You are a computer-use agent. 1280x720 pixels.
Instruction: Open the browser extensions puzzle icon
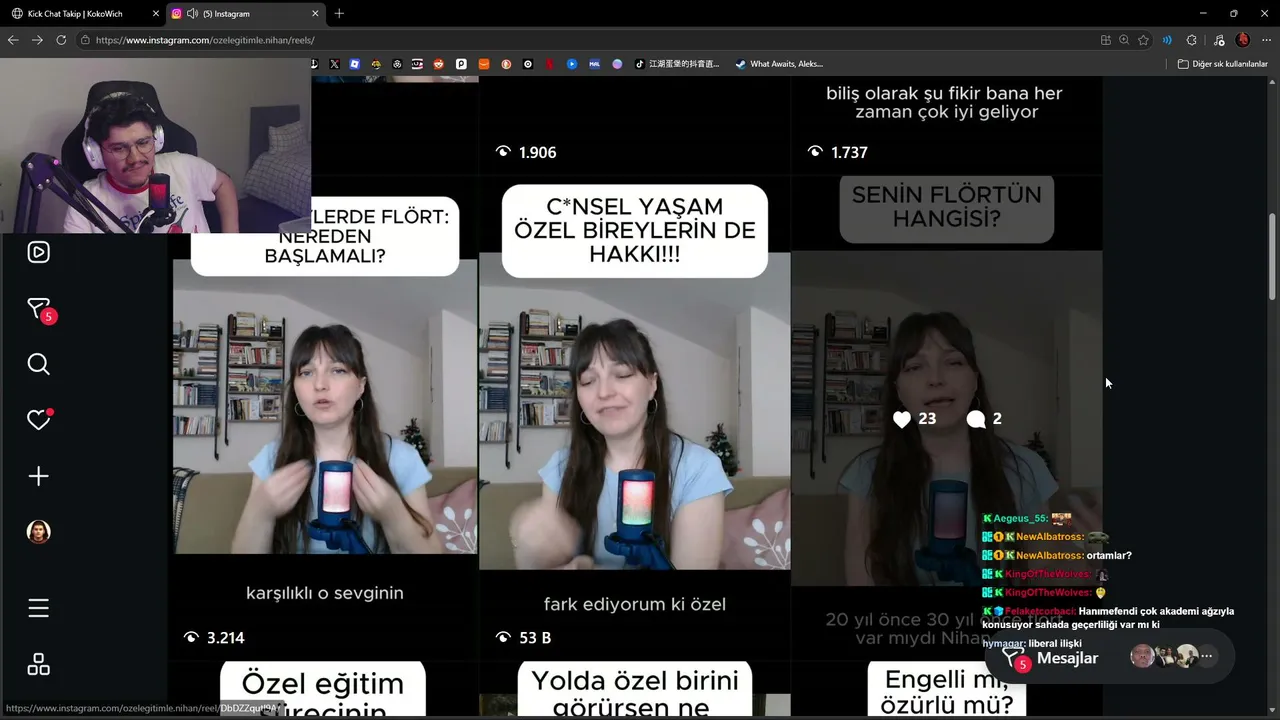[x=1191, y=40]
